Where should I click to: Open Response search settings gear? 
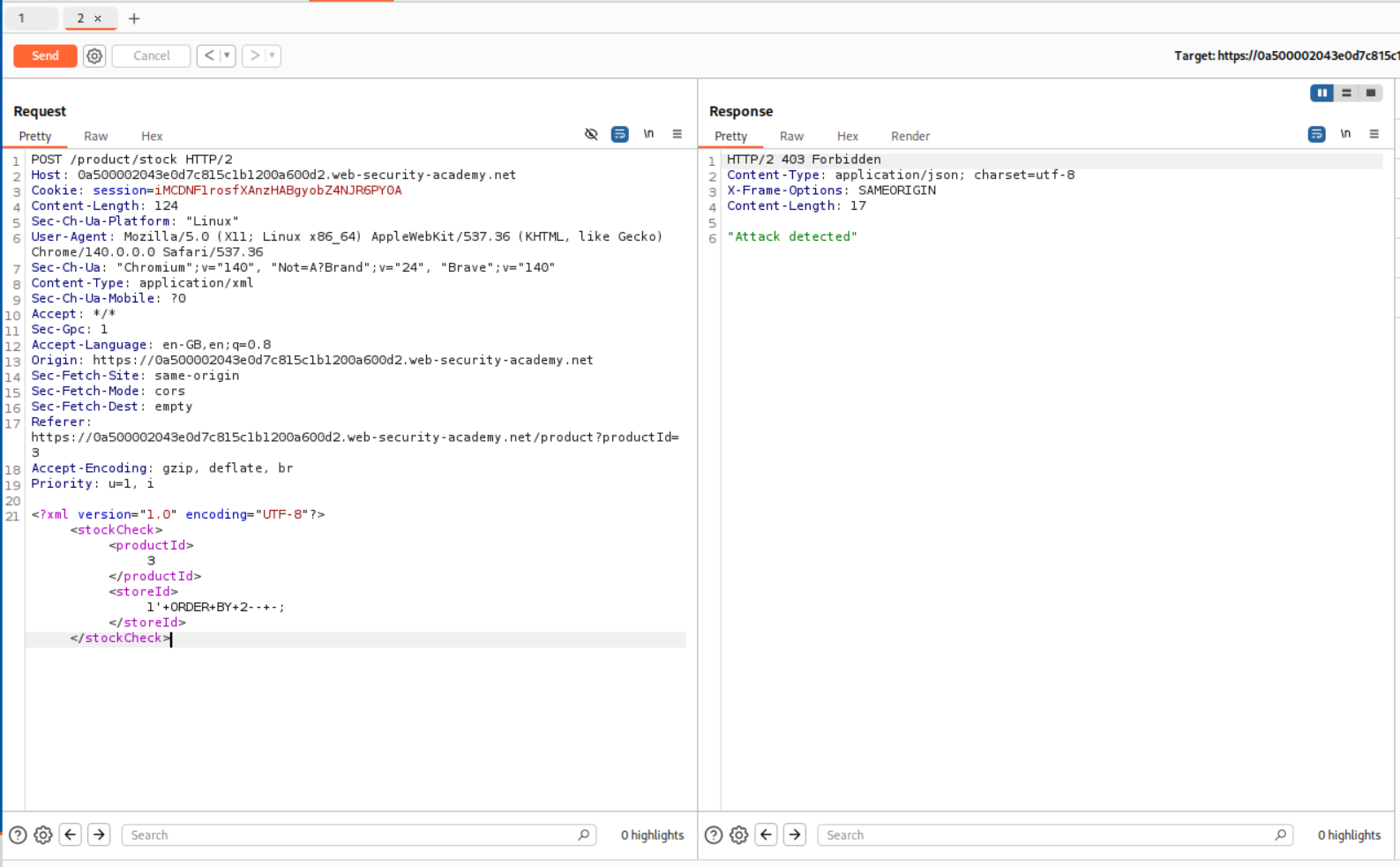(739, 835)
